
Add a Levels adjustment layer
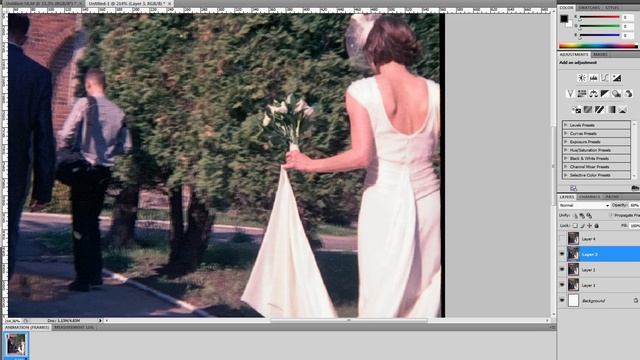(593, 78)
